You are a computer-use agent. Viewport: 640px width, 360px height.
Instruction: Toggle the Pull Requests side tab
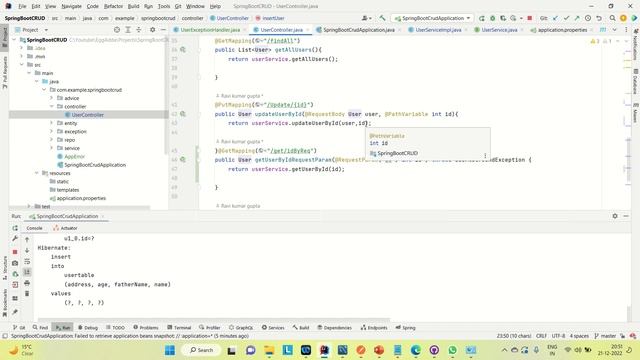pos(4,73)
